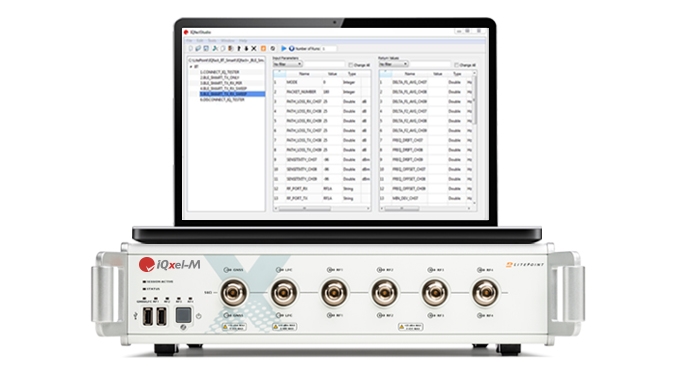
Task: Click the Name column header in Return Values
Action: point(410,74)
